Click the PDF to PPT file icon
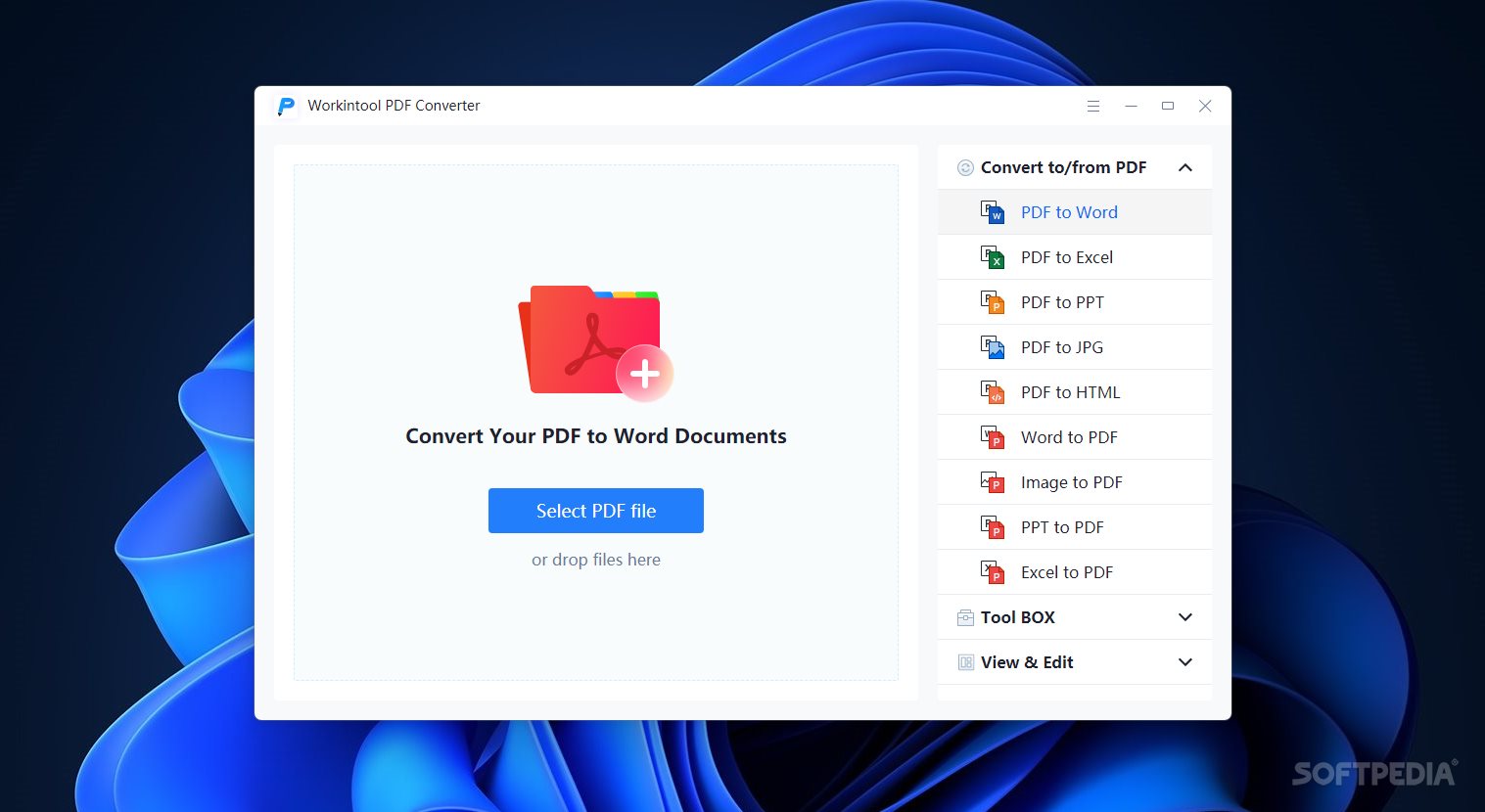 point(993,302)
